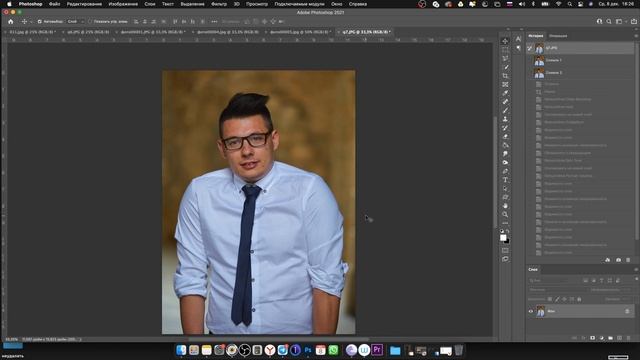Open Фильтр menu
The width and height of the screenshot is (640, 360).
click(219, 4)
